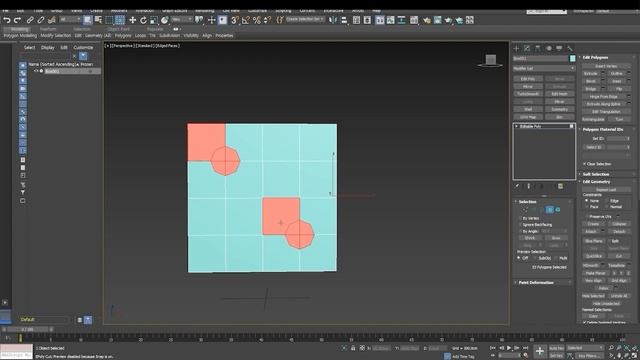Click the object color swatch beside name
This screenshot has width=640, height=360.
[x=573, y=59]
